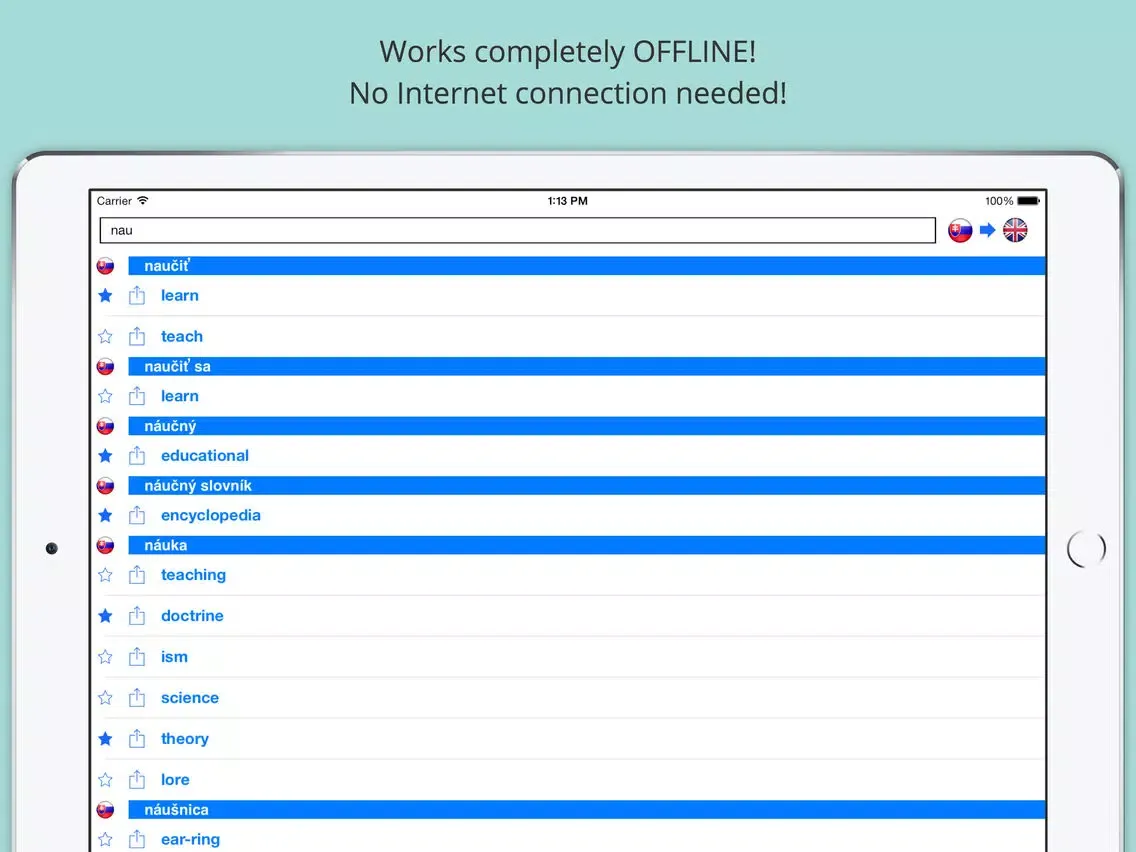Tap Slovak flag beside 'náučný' entry
Image resolution: width=1136 pixels, height=852 pixels.
[106, 426]
